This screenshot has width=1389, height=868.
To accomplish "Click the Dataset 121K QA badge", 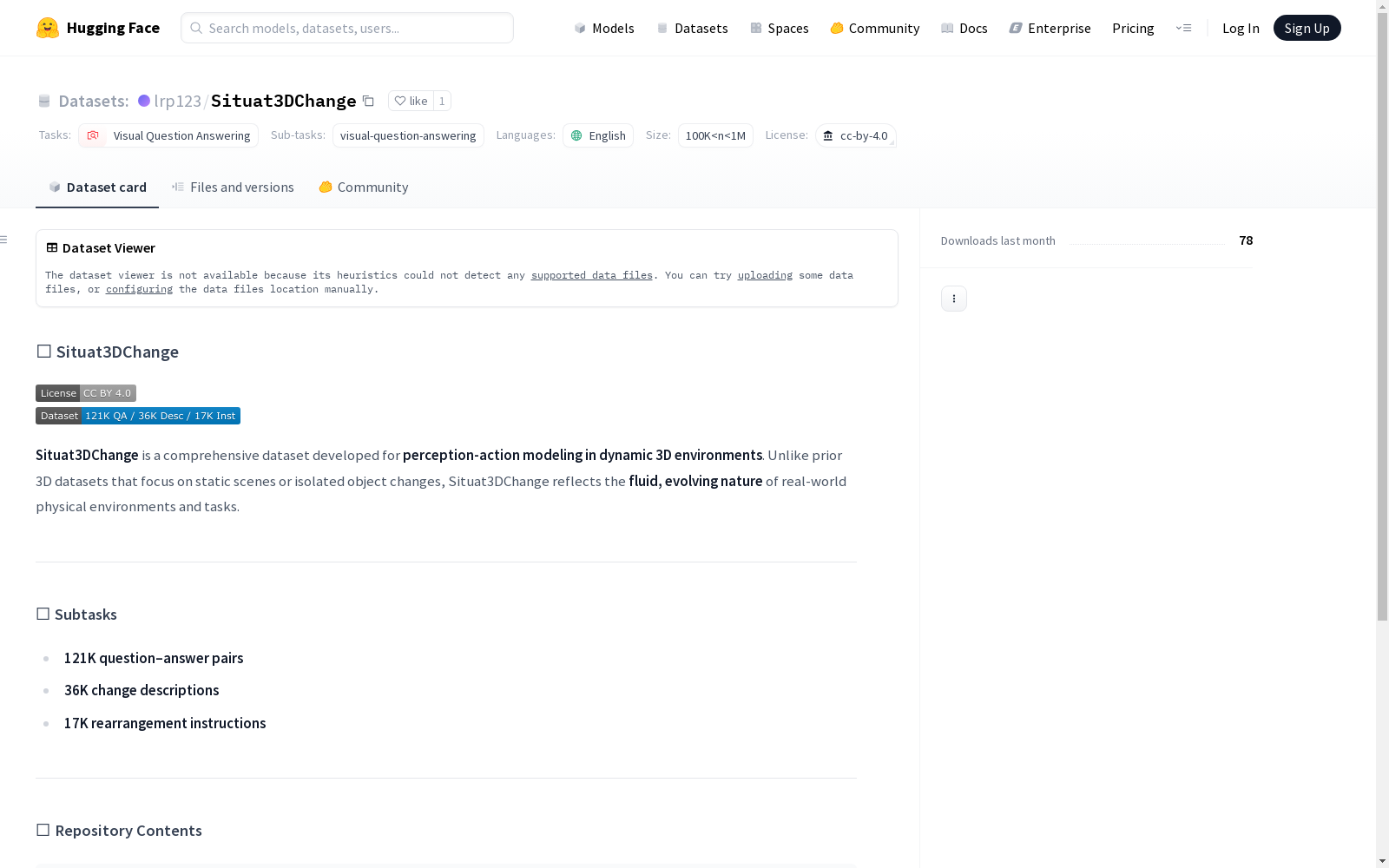I will pyautogui.click(x=138, y=416).
